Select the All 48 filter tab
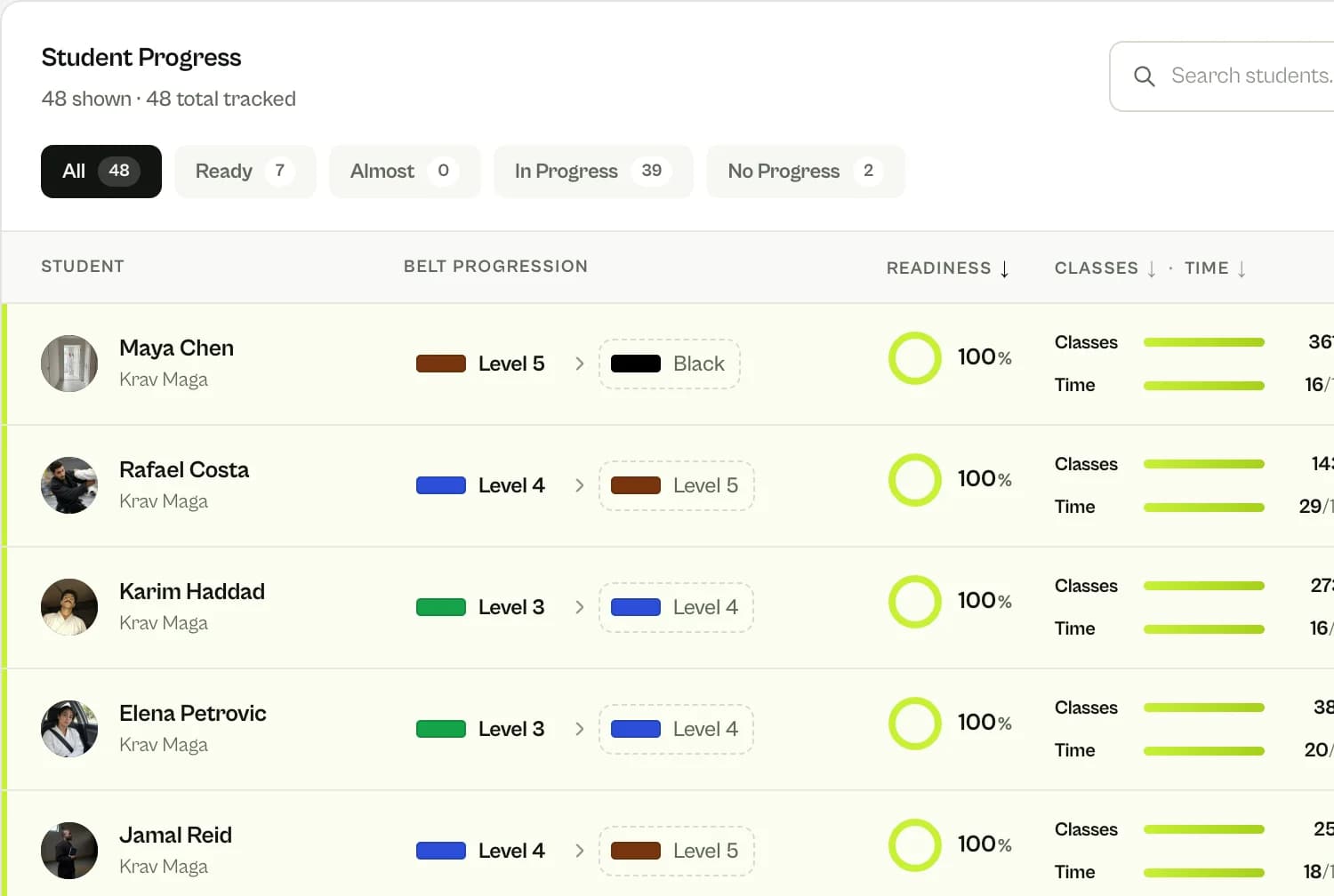Image resolution: width=1334 pixels, height=896 pixels. pos(101,172)
